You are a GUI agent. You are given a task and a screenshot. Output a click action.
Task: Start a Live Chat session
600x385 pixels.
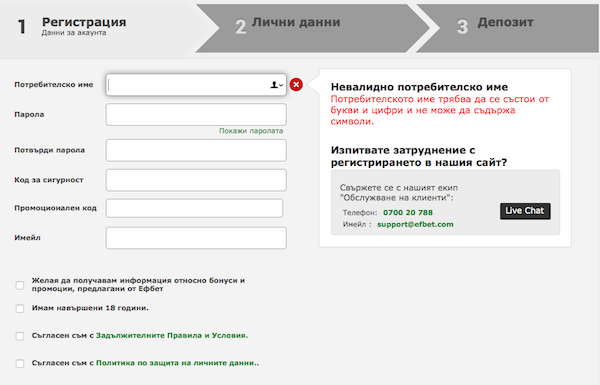525,211
